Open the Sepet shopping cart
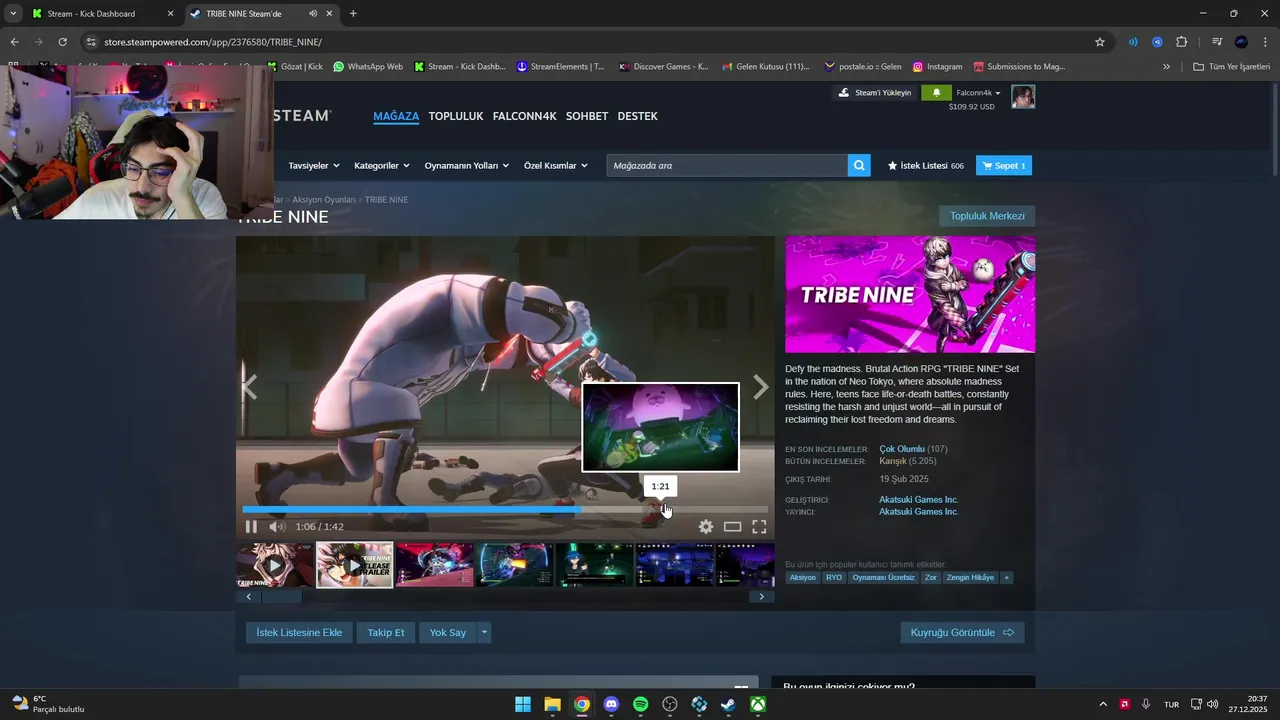Image resolution: width=1280 pixels, height=720 pixels. point(1003,165)
